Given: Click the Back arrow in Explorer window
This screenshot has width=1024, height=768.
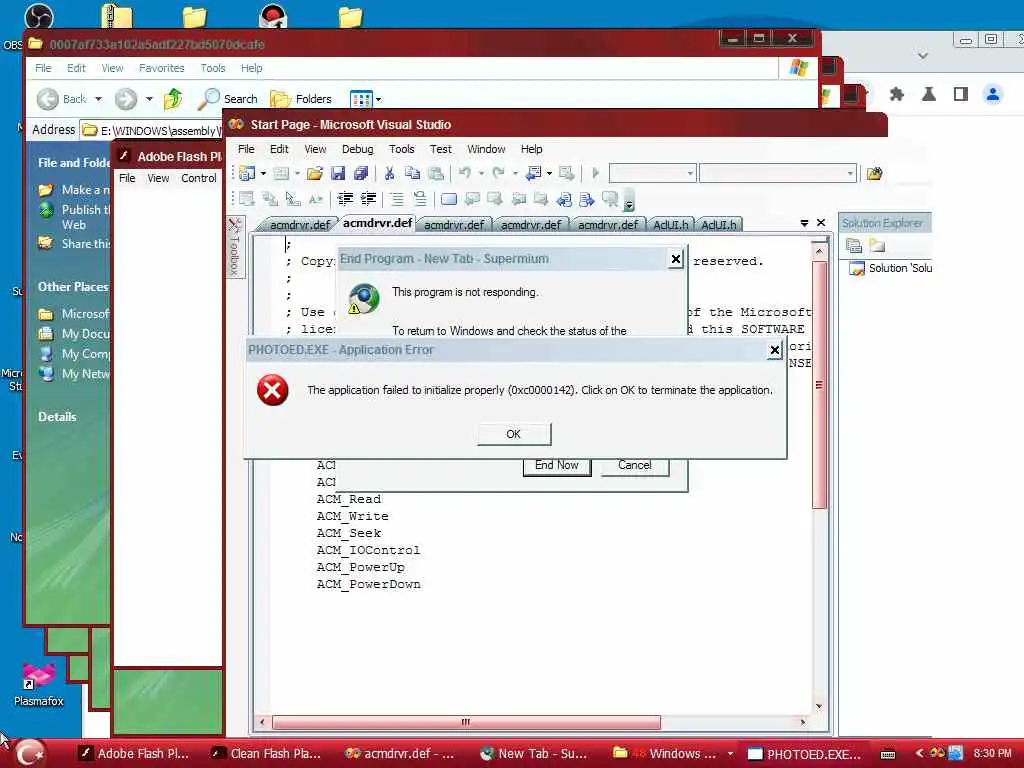Looking at the screenshot, I should click(x=48, y=99).
